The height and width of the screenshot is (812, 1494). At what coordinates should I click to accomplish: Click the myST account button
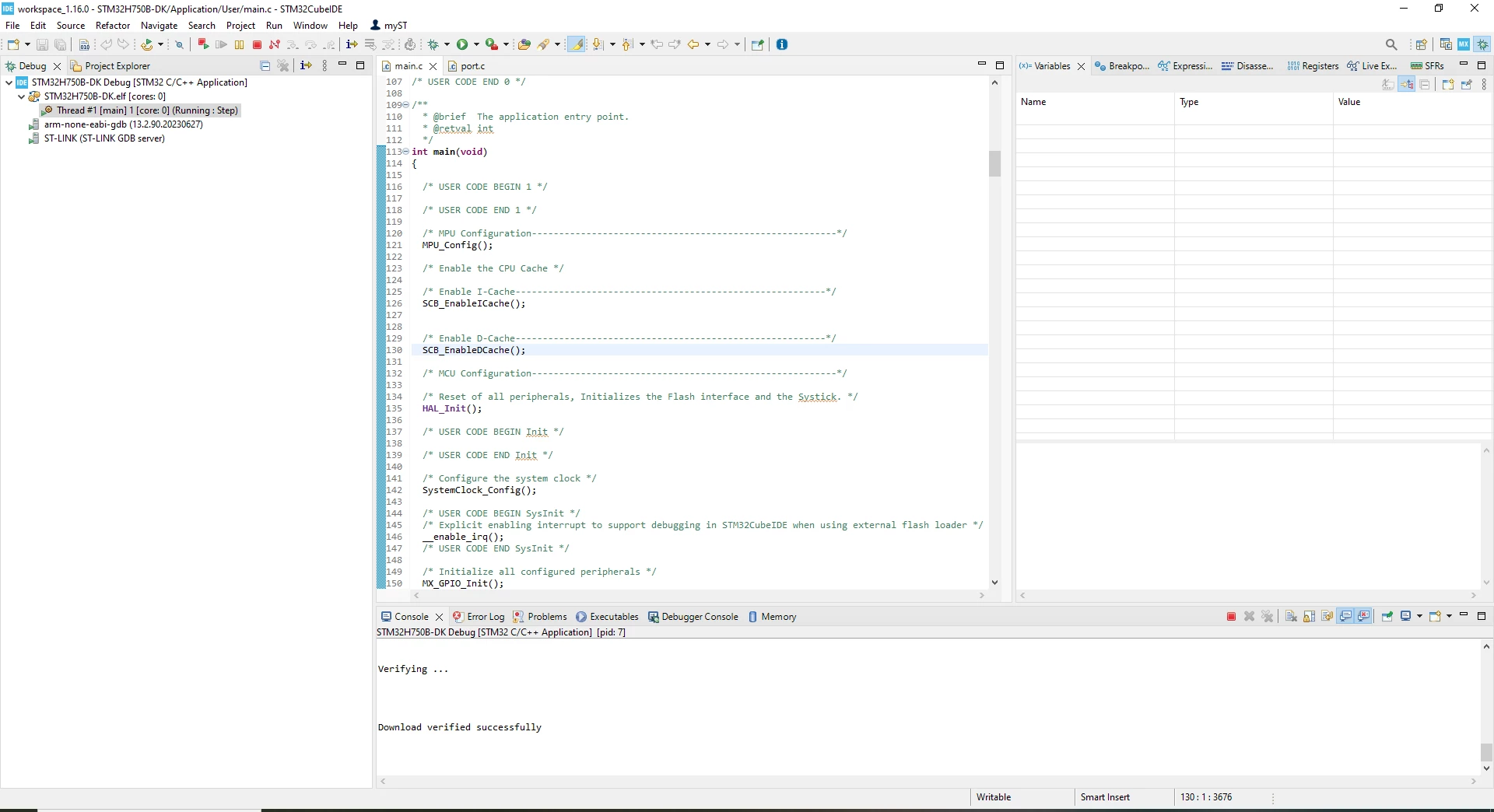coord(389,26)
